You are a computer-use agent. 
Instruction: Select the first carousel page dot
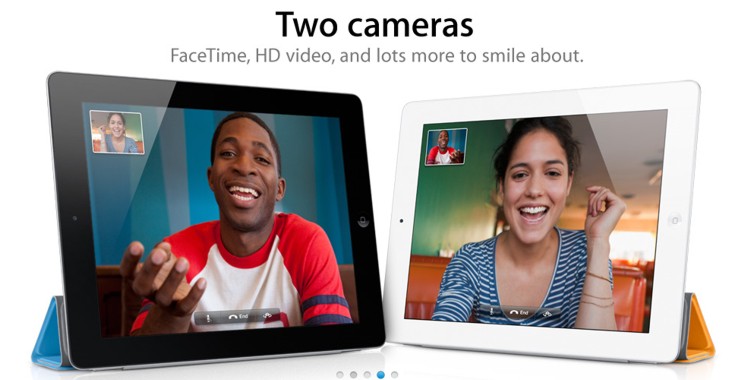tap(340, 374)
